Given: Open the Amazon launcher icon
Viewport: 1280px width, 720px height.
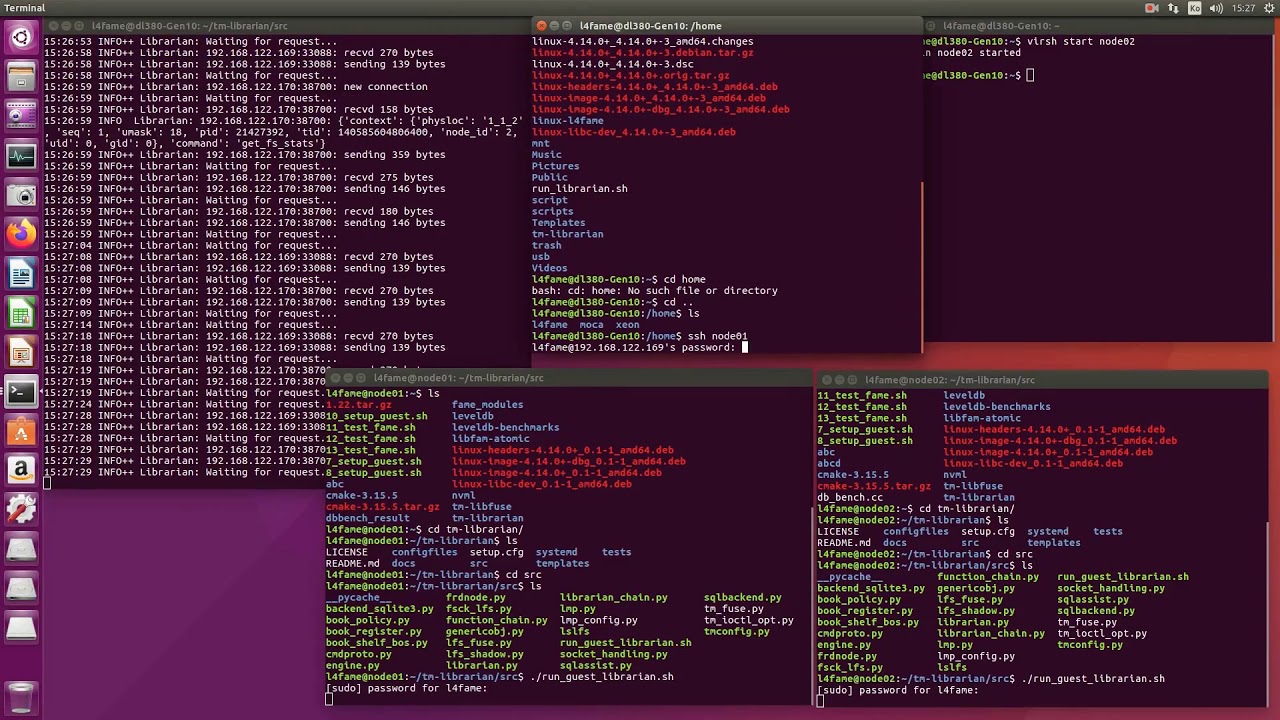Looking at the screenshot, I should tap(21, 469).
